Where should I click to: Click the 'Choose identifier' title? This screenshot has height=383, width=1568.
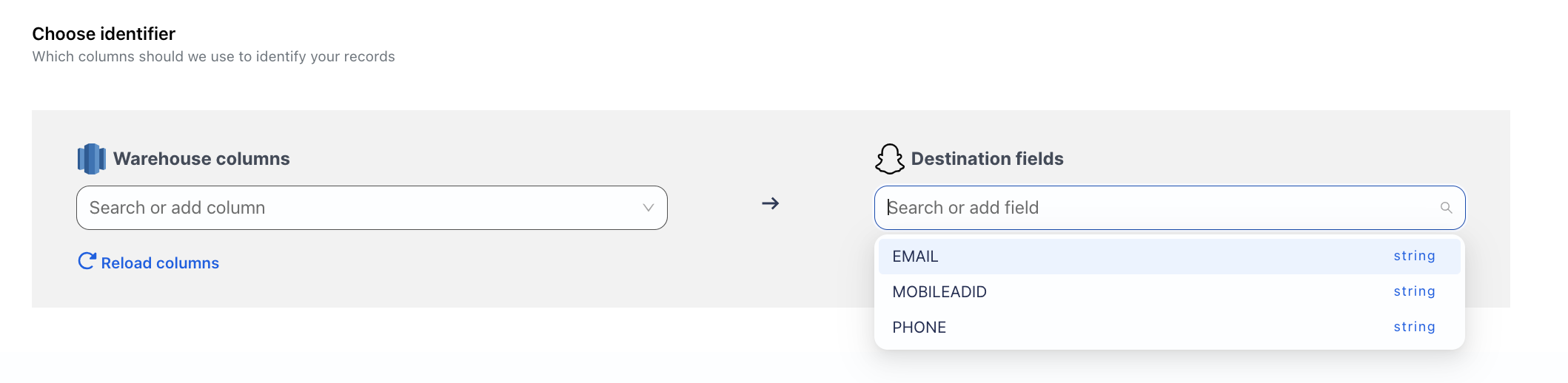point(104,34)
